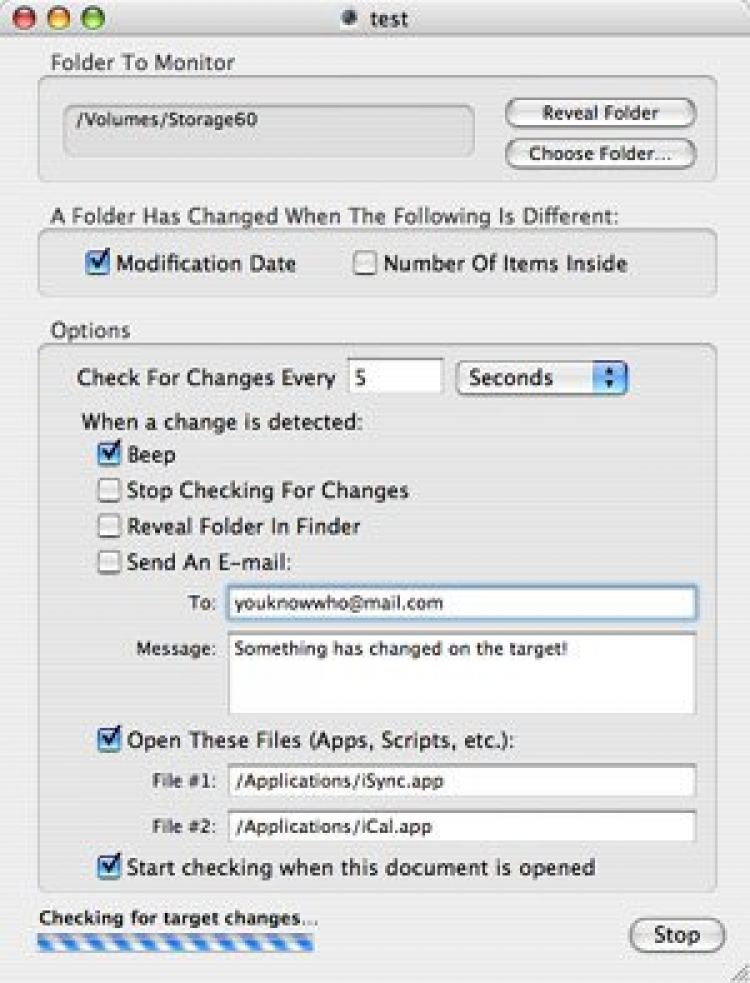Uncheck Open These Files option

coord(109,741)
